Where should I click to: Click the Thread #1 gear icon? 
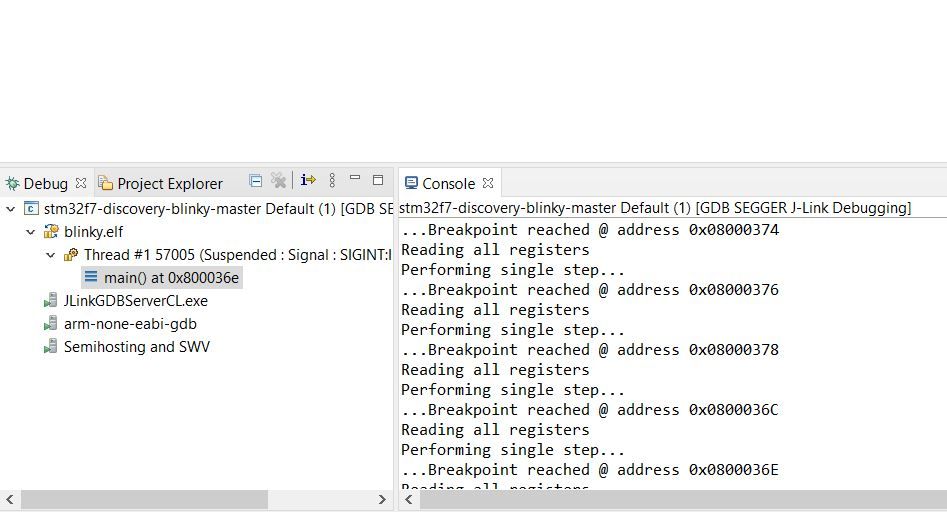click(71, 254)
